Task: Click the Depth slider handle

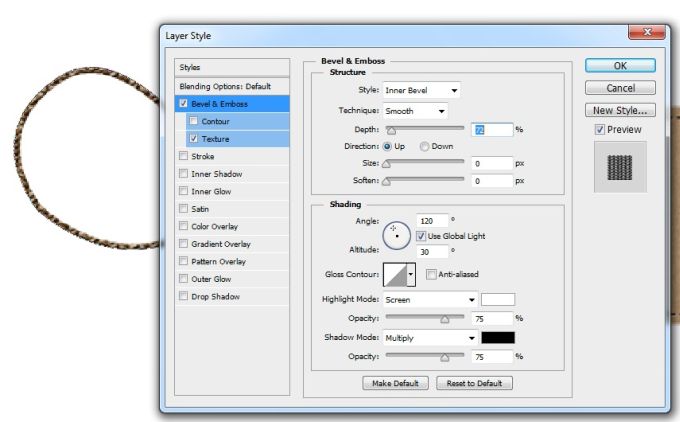Action: click(x=391, y=130)
